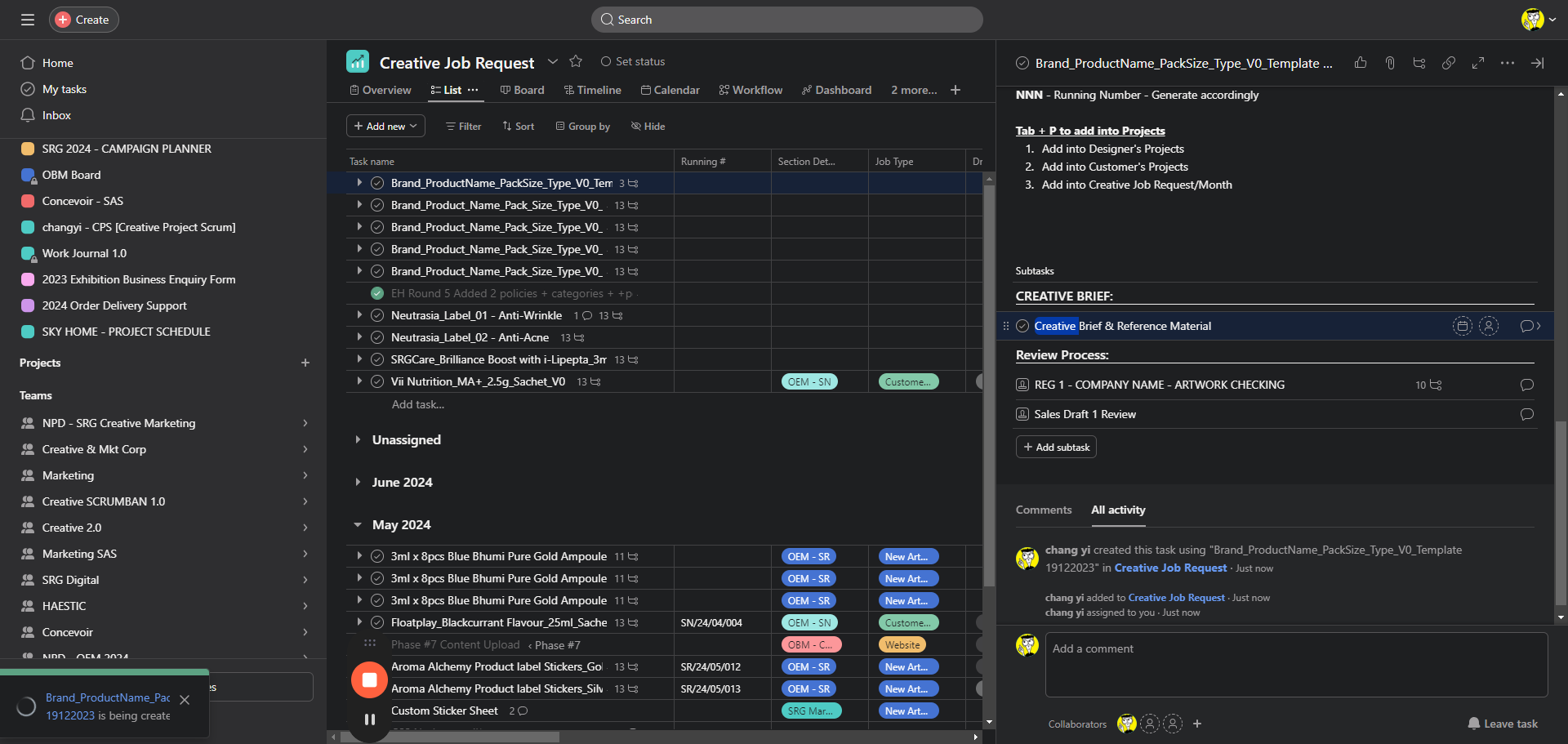1568x744 pixels.
Task: Open the Dashboard tab
Action: (837, 90)
